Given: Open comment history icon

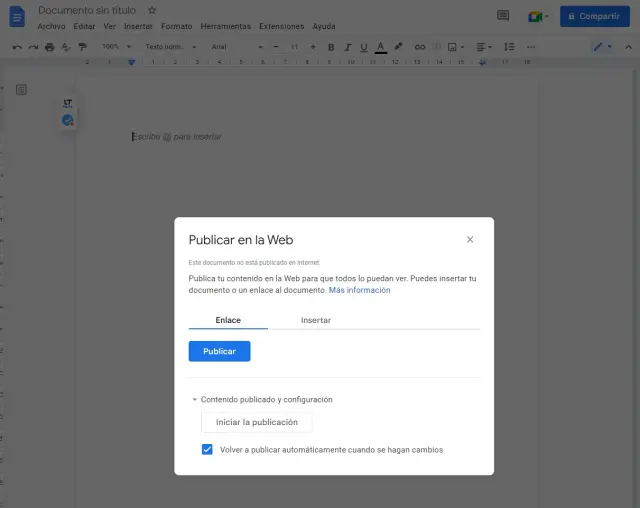Looking at the screenshot, I should click(503, 16).
